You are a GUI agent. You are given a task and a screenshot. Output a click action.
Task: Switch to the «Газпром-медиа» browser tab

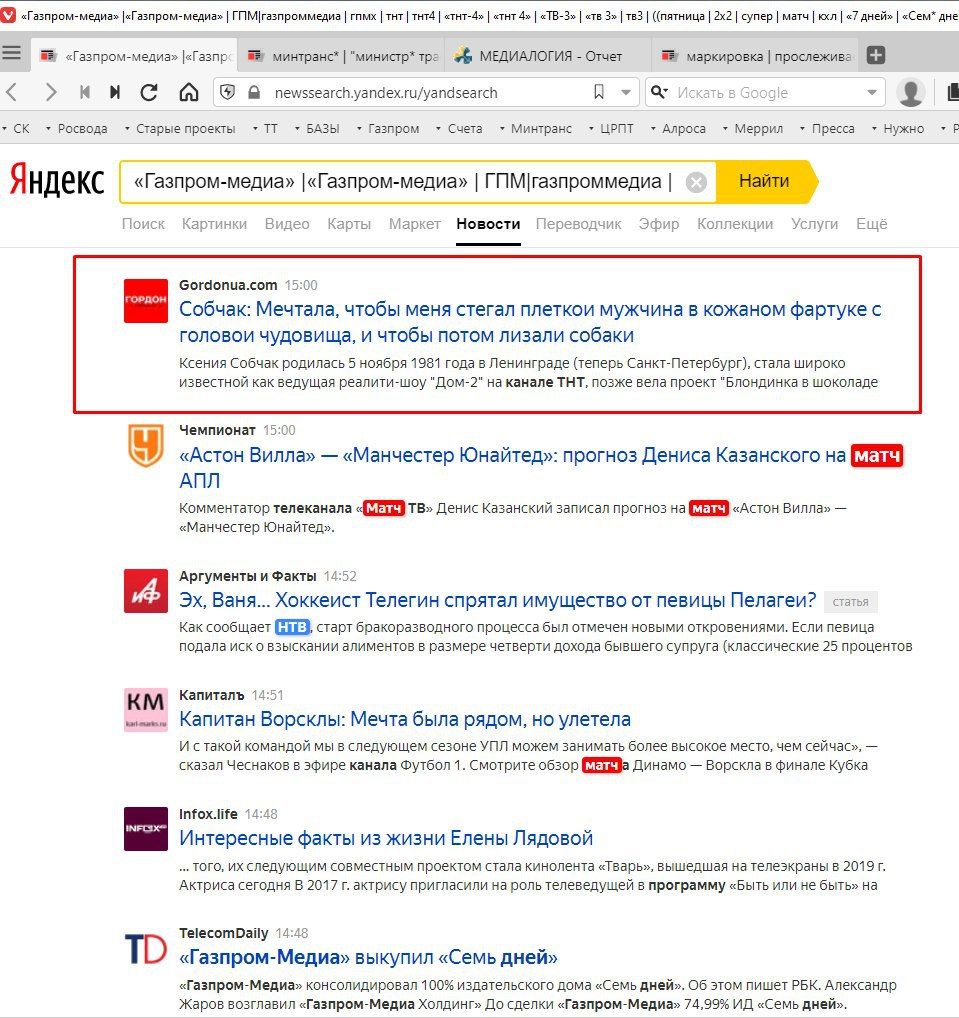click(134, 56)
